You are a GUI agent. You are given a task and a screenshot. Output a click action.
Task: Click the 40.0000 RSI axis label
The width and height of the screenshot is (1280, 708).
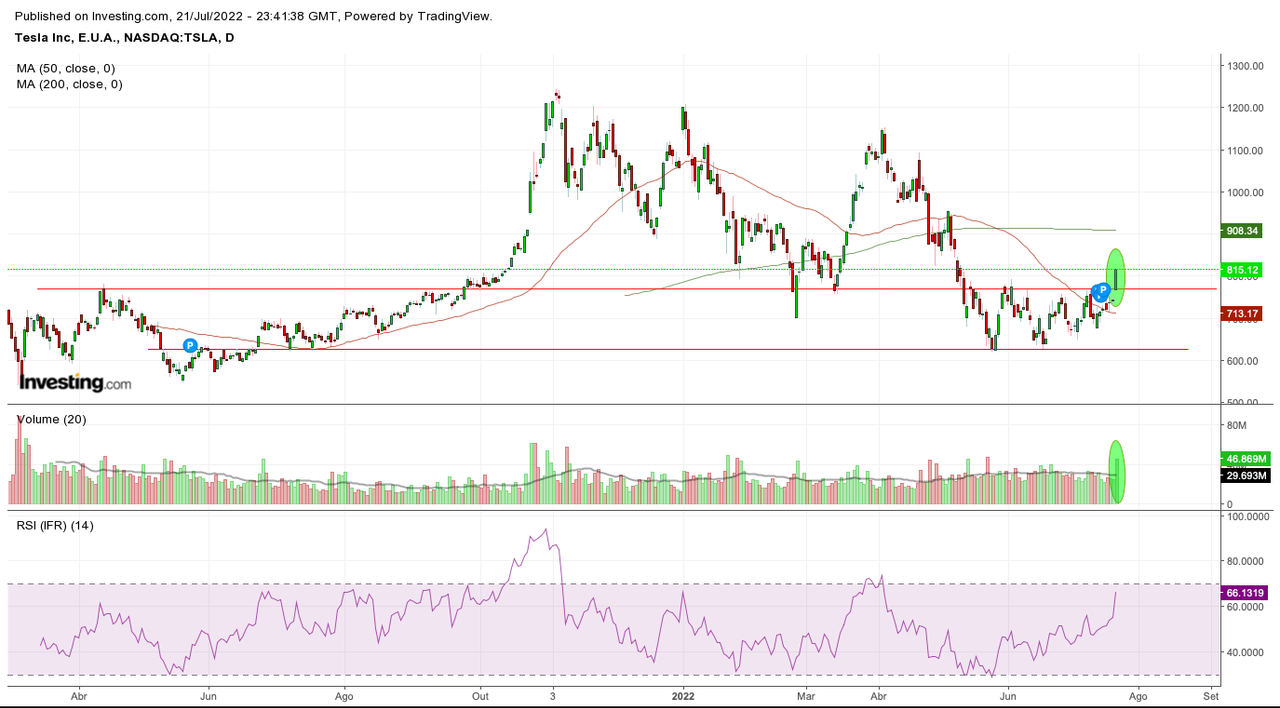point(1247,652)
